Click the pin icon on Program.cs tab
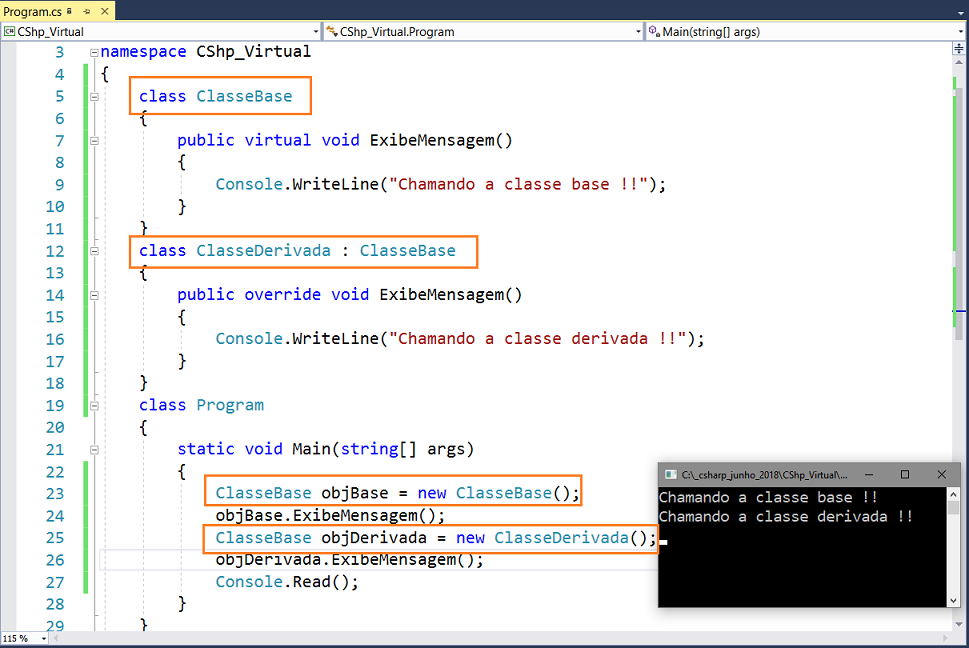This screenshot has height=648, width=969. click(87, 12)
